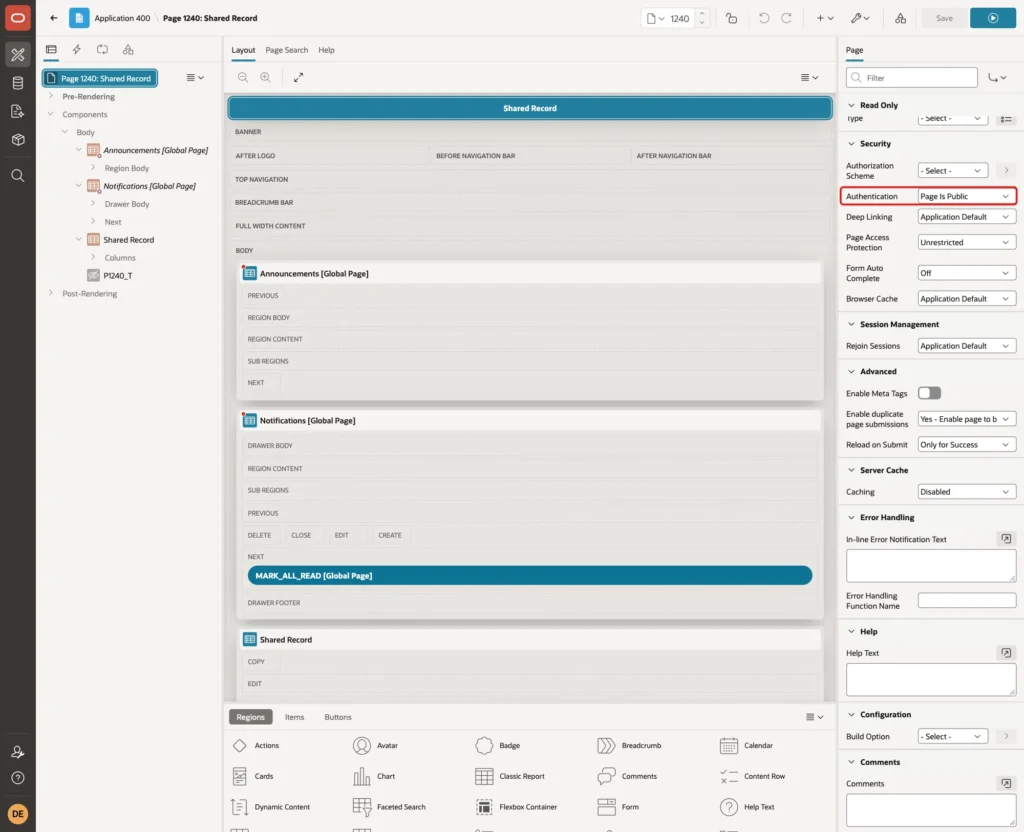This screenshot has height=832, width=1024.
Task: Click the Error Handling Function Name field
Action: pyautogui.click(x=967, y=600)
